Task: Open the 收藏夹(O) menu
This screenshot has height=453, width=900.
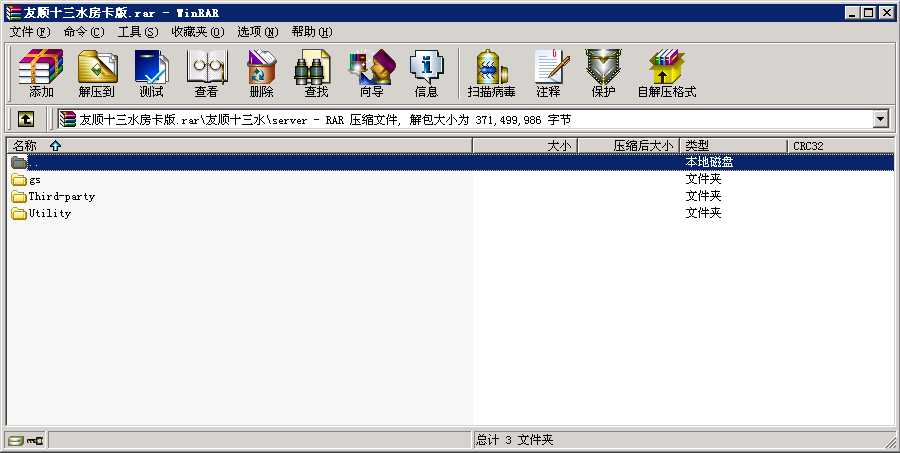Action: tap(198, 32)
